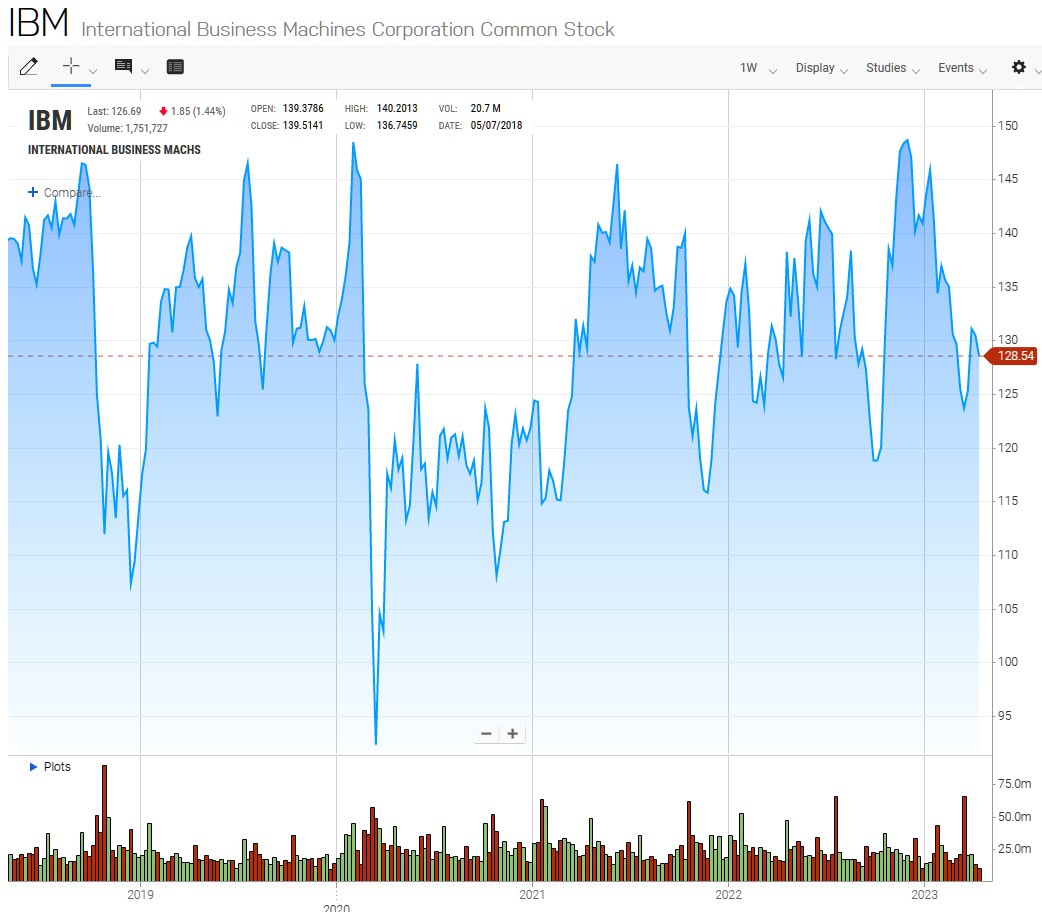The height and width of the screenshot is (912, 1042).
Task: Open the crosshair tool options arrow
Action: tap(93, 71)
